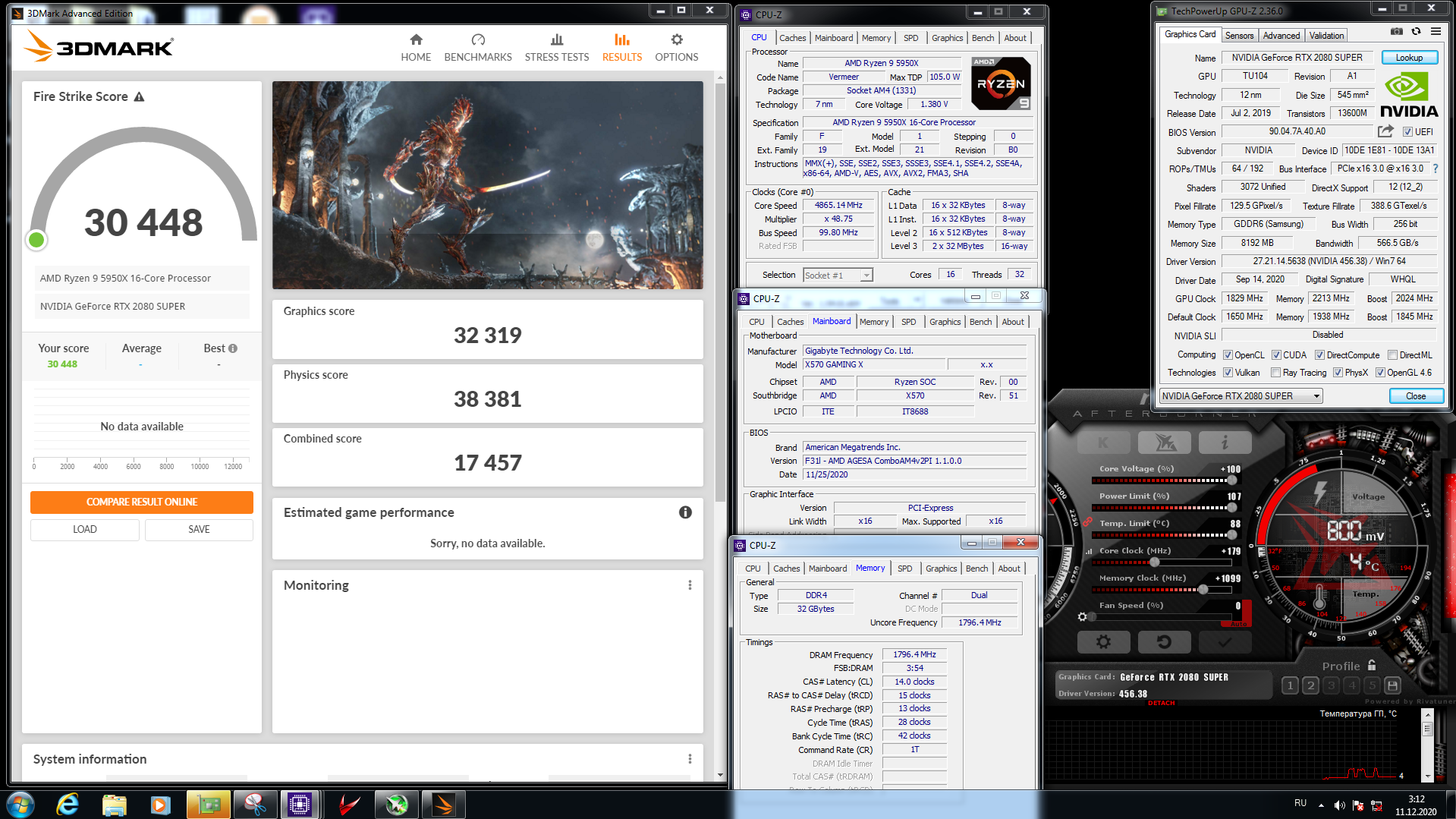This screenshot has height=819, width=1456.
Task: Open Estimated game performance info icon
Action: (685, 512)
